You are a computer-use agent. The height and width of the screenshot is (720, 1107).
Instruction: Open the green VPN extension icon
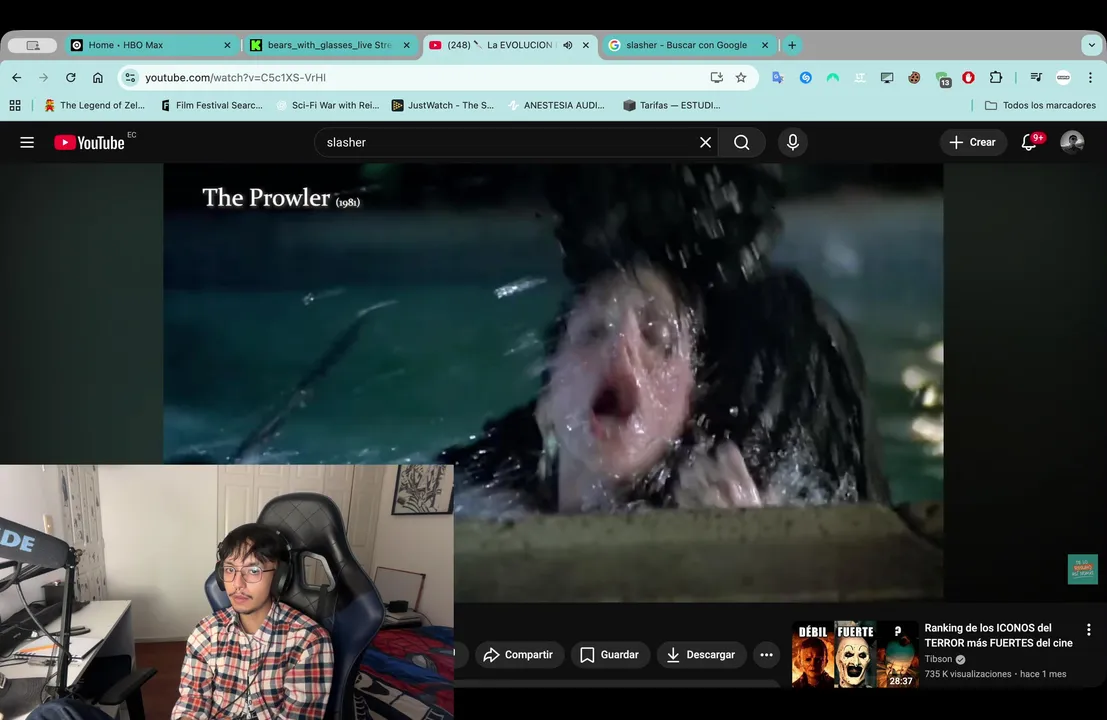(x=833, y=78)
